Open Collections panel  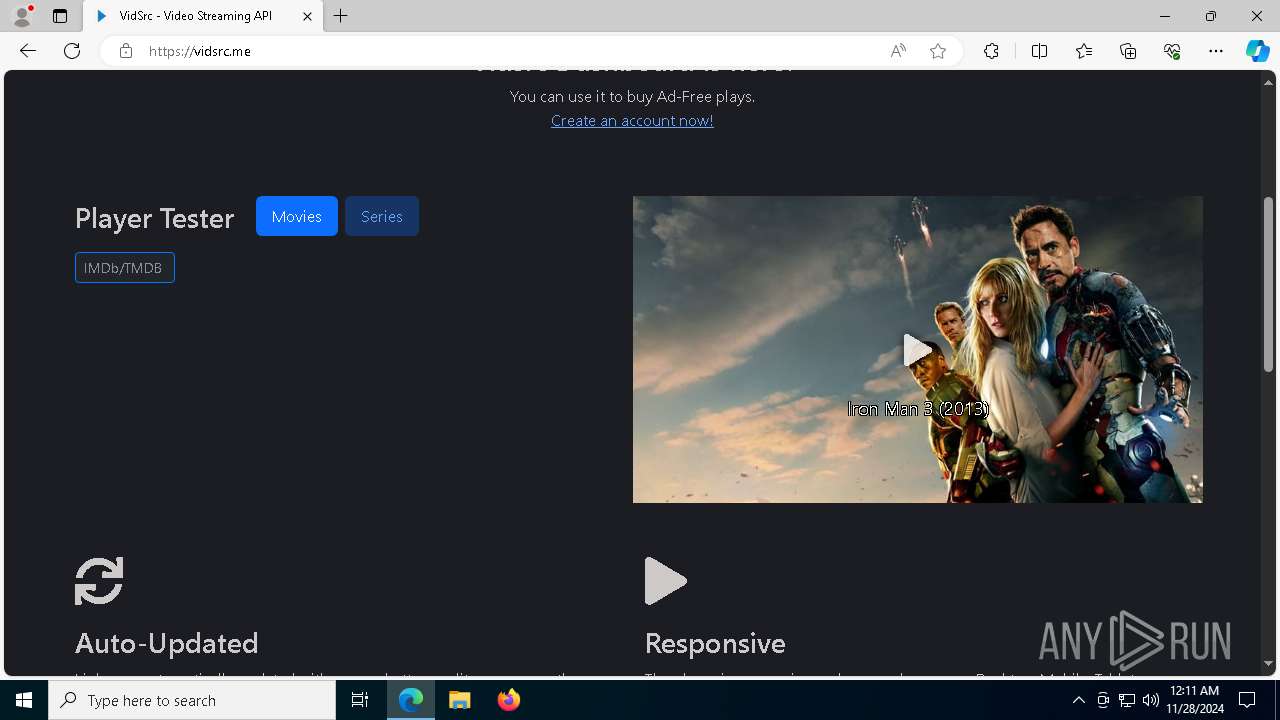click(x=1128, y=51)
